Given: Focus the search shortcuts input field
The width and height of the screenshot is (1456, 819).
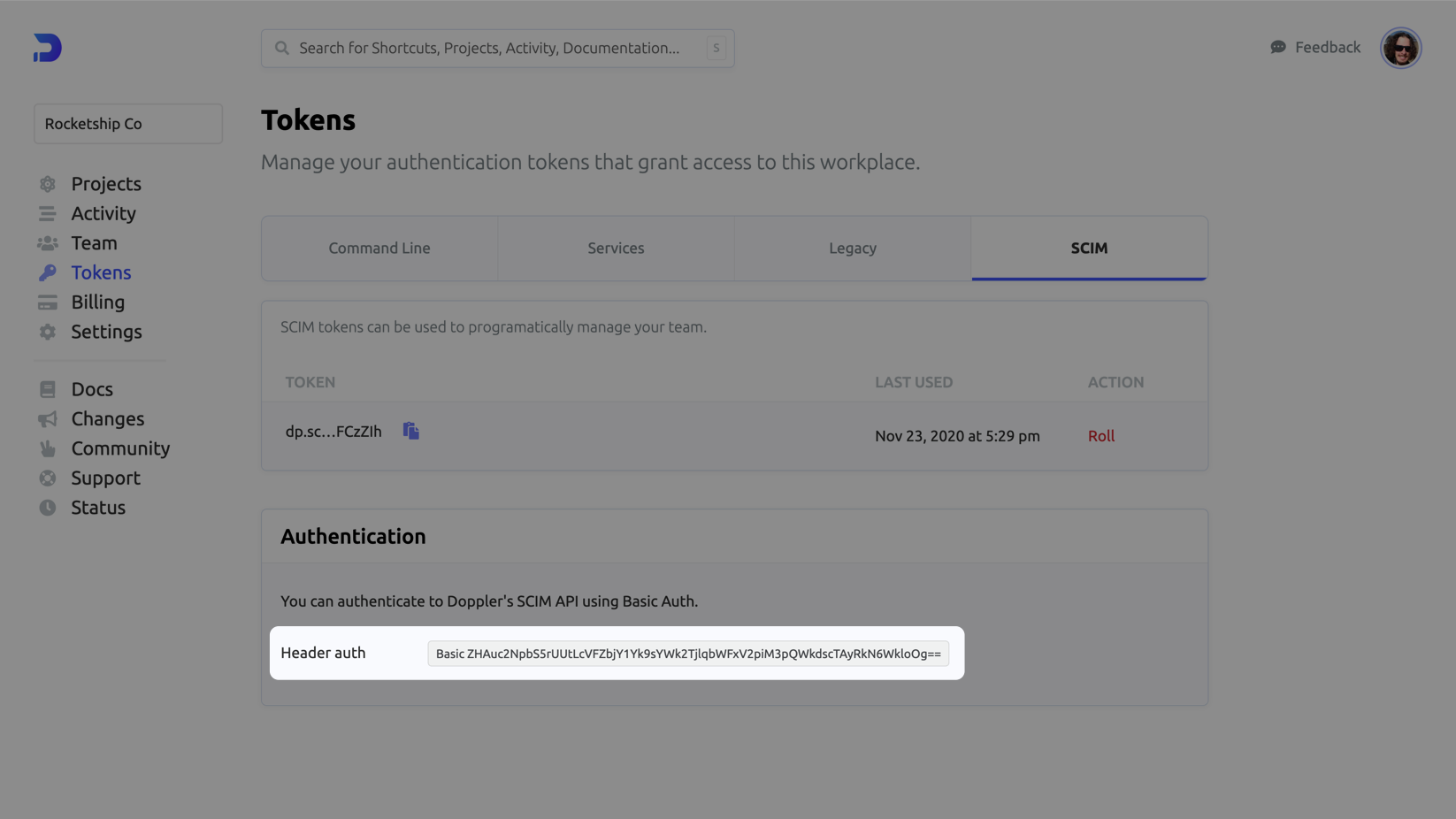Looking at the screenshot, I should (x=498, y=49).
